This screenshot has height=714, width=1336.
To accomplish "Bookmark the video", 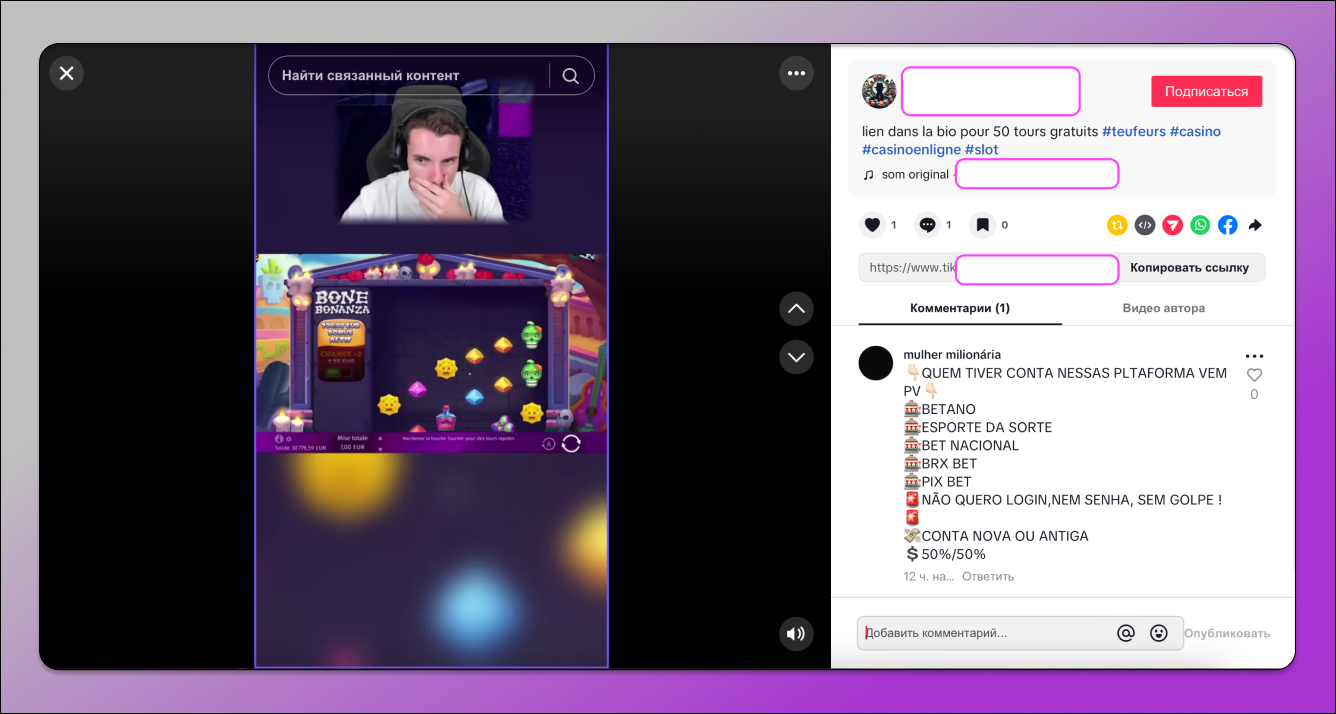I will click(x=981, y=224).
